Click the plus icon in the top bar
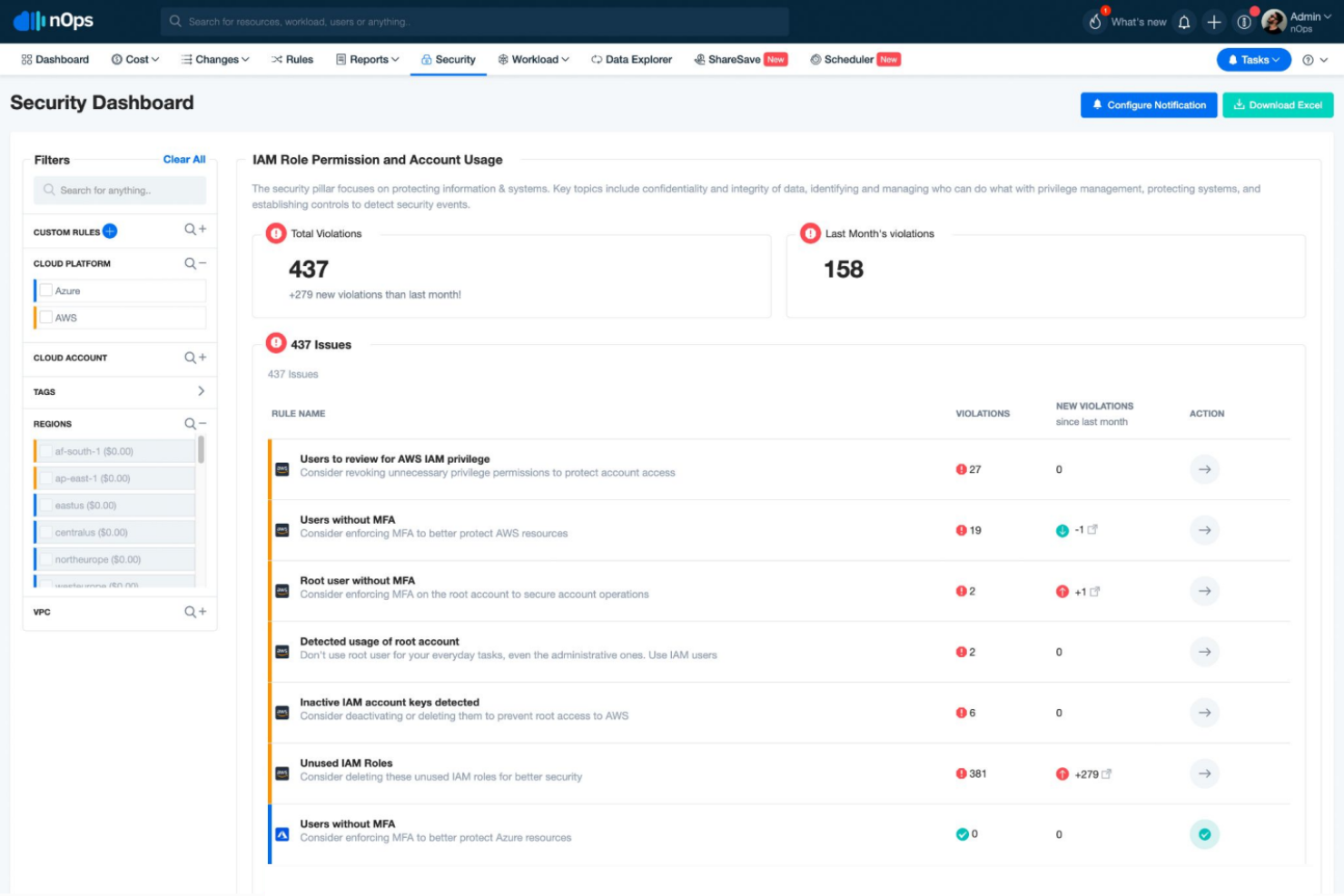This screenshot has width=1344, height=896. (1214, 21)
